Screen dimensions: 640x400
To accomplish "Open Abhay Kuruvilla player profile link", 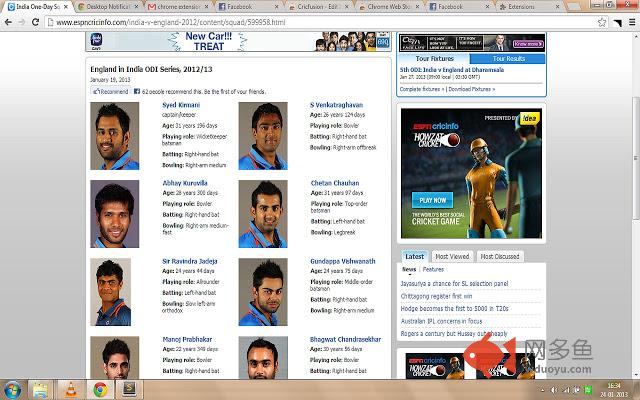I will point(185,183).
